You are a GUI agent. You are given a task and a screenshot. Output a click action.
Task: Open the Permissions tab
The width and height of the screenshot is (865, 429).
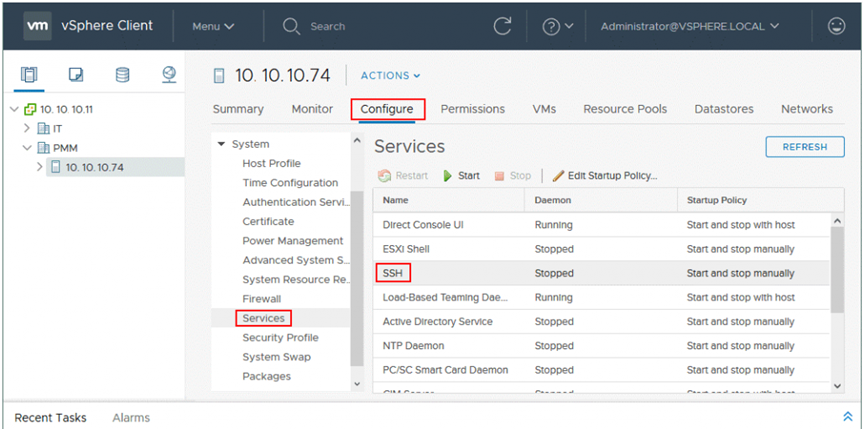[473, 109]
